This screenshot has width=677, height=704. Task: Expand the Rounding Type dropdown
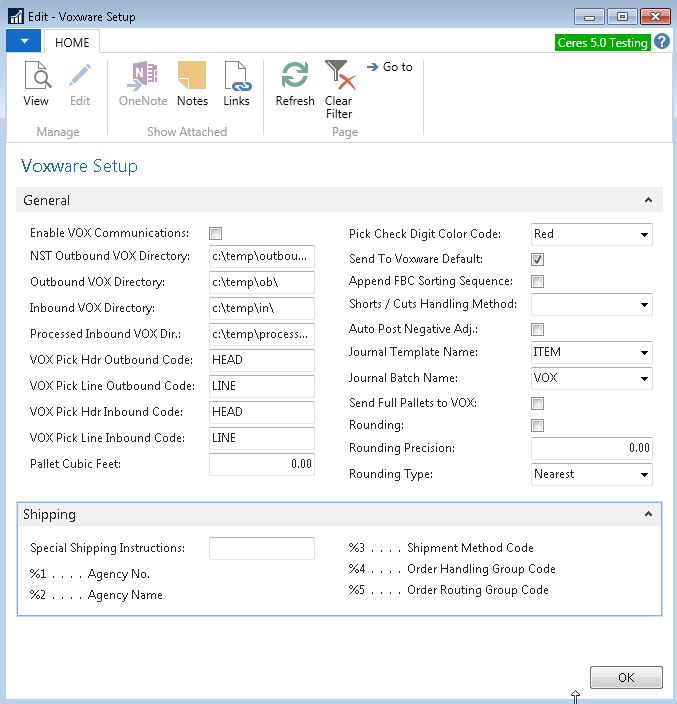pyautogui.click(x=643, y=475)
